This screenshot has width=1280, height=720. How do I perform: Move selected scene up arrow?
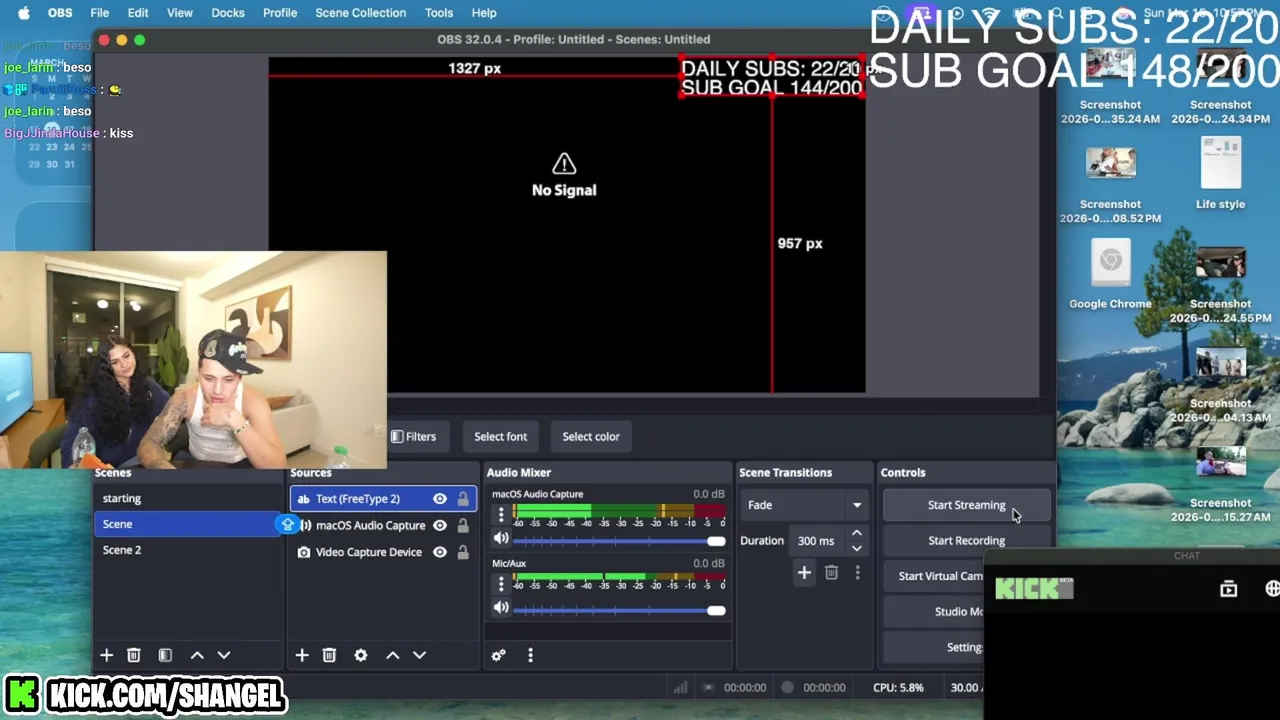click(197, 655)
